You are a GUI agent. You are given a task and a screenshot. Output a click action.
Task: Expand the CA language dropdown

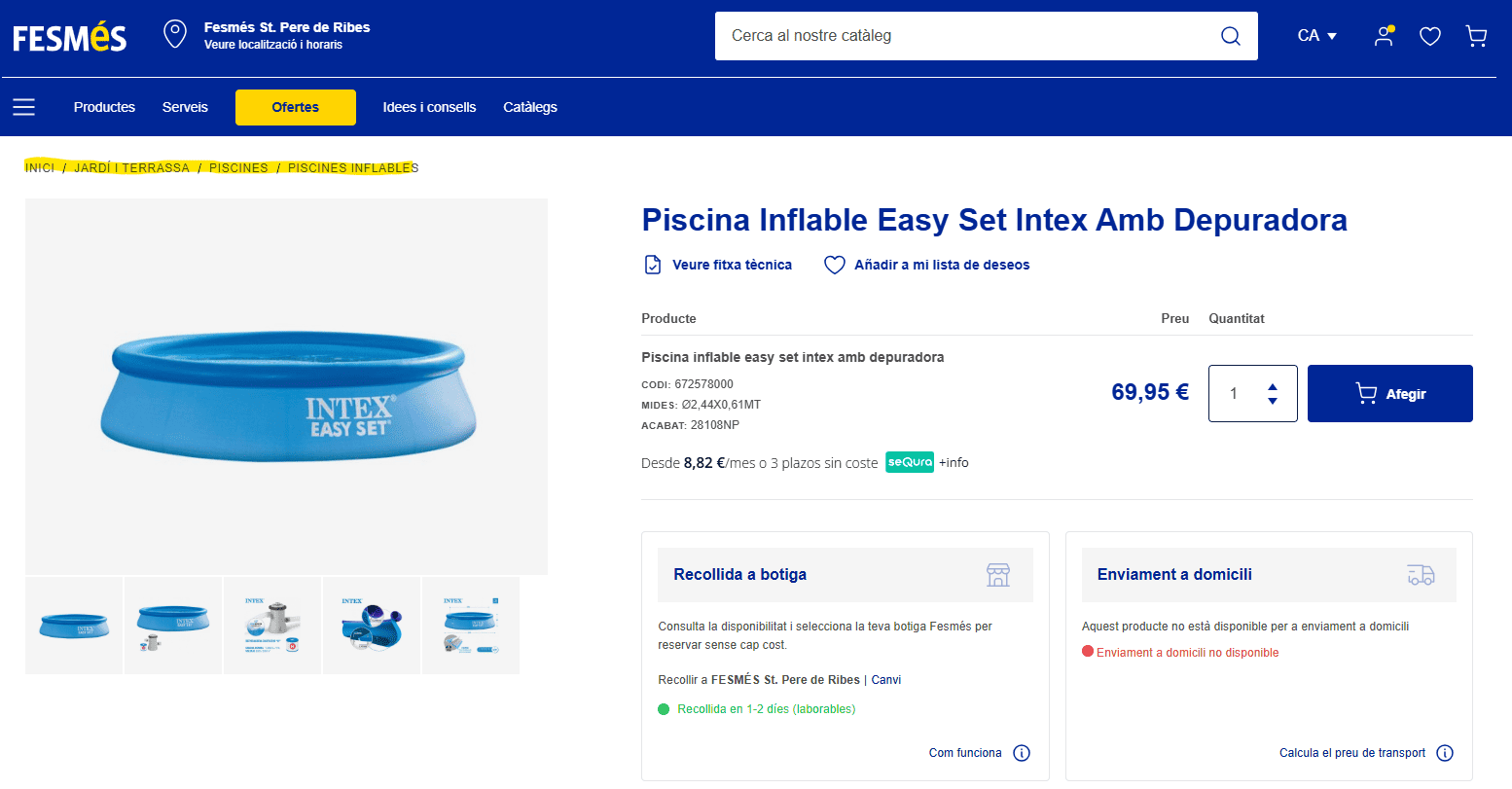(1316, 36)
